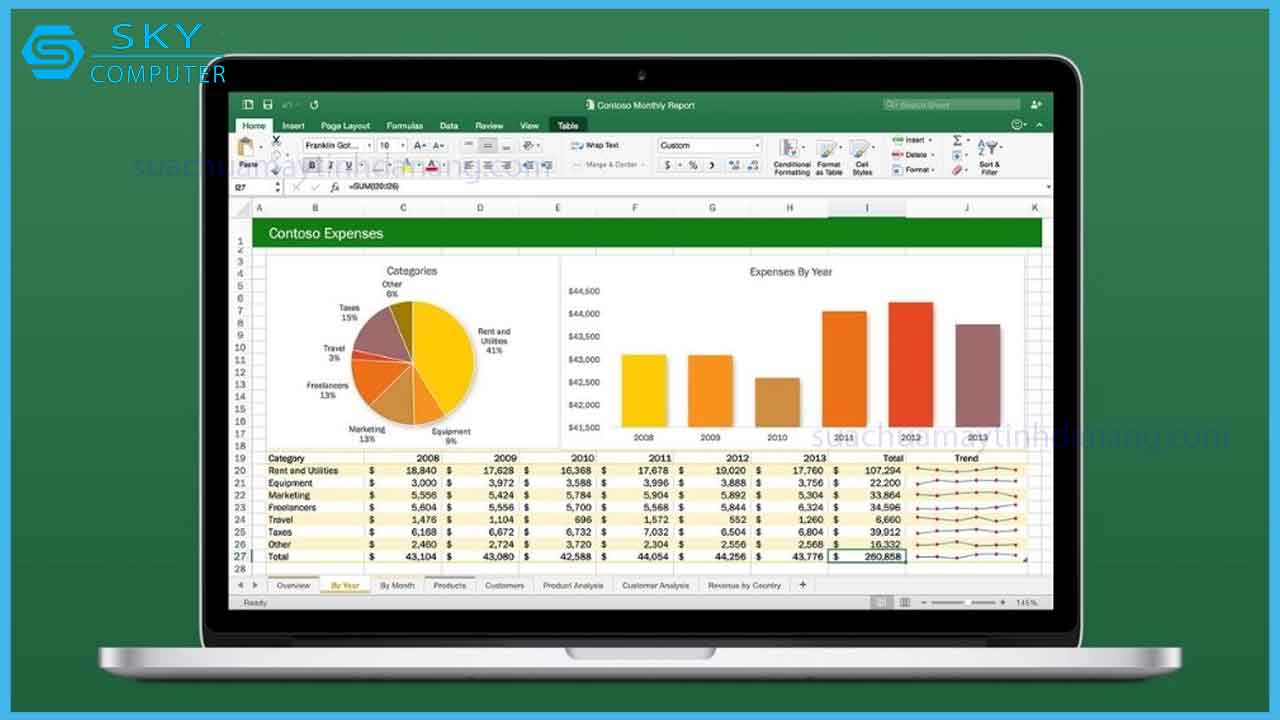Click the Search Sheet field
Image resolution: width=1280 pixels, height=720 pixels.
951,104
